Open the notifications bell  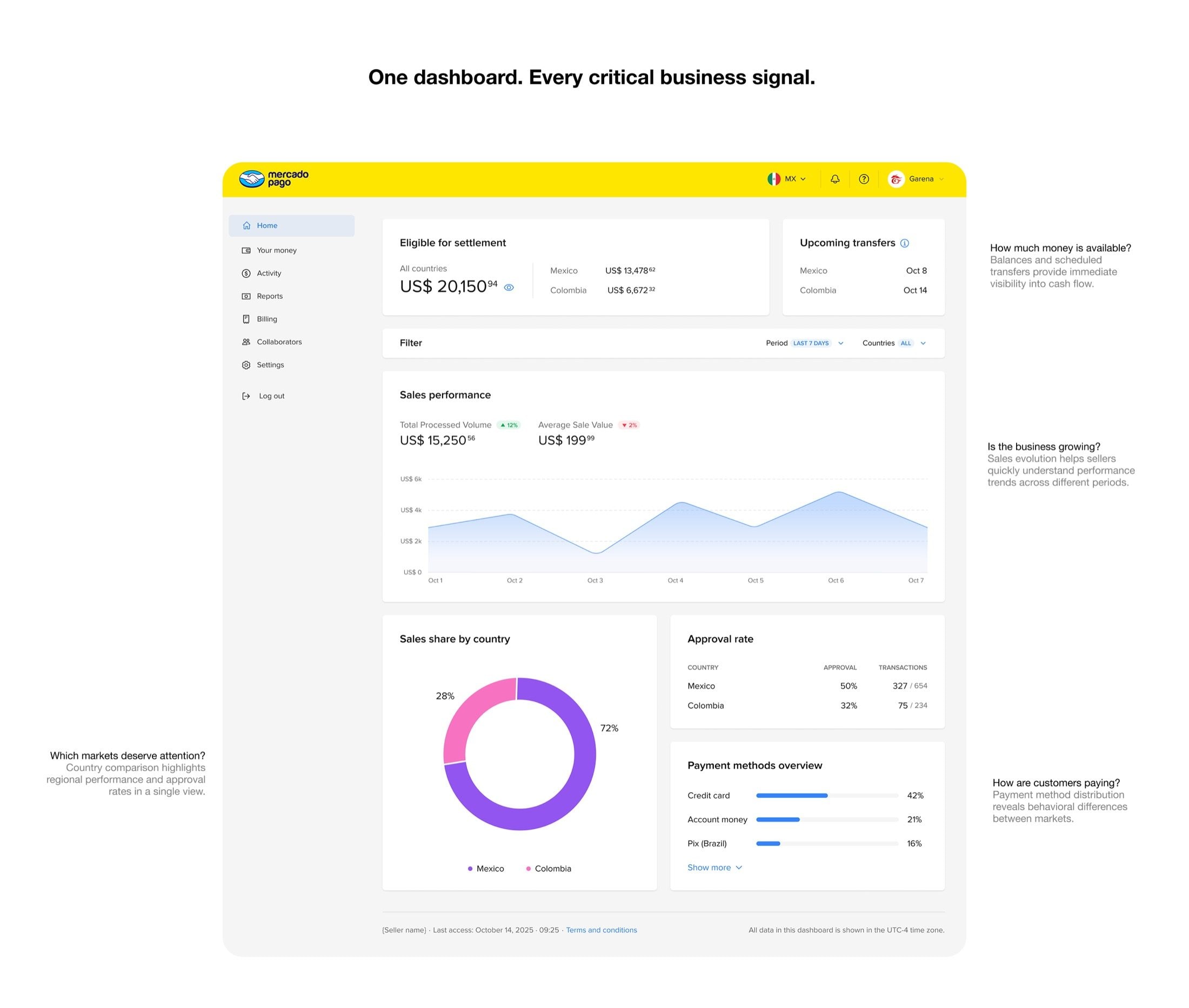pos(835,179)
